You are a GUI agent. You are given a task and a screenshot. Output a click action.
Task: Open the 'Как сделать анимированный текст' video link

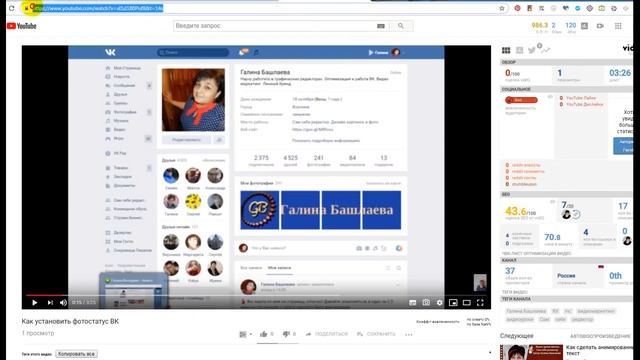[600, 350]
